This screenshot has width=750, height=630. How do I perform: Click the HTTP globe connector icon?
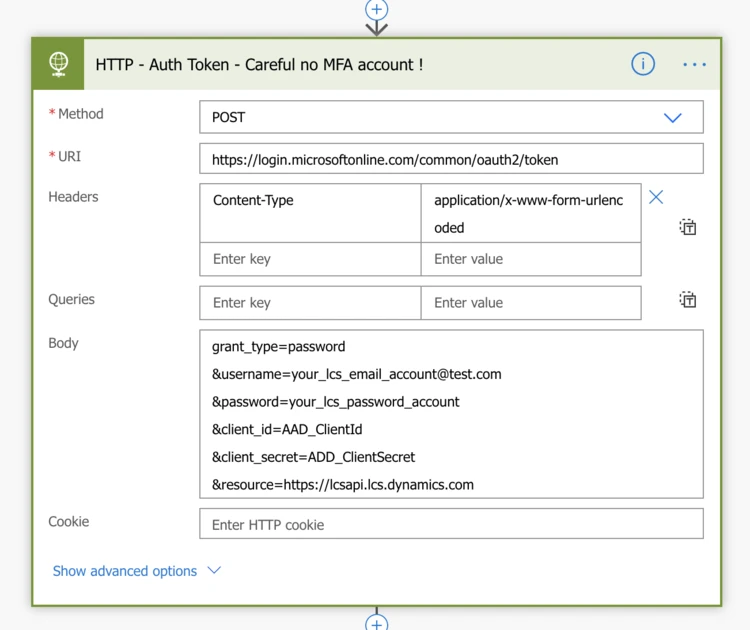59,64
